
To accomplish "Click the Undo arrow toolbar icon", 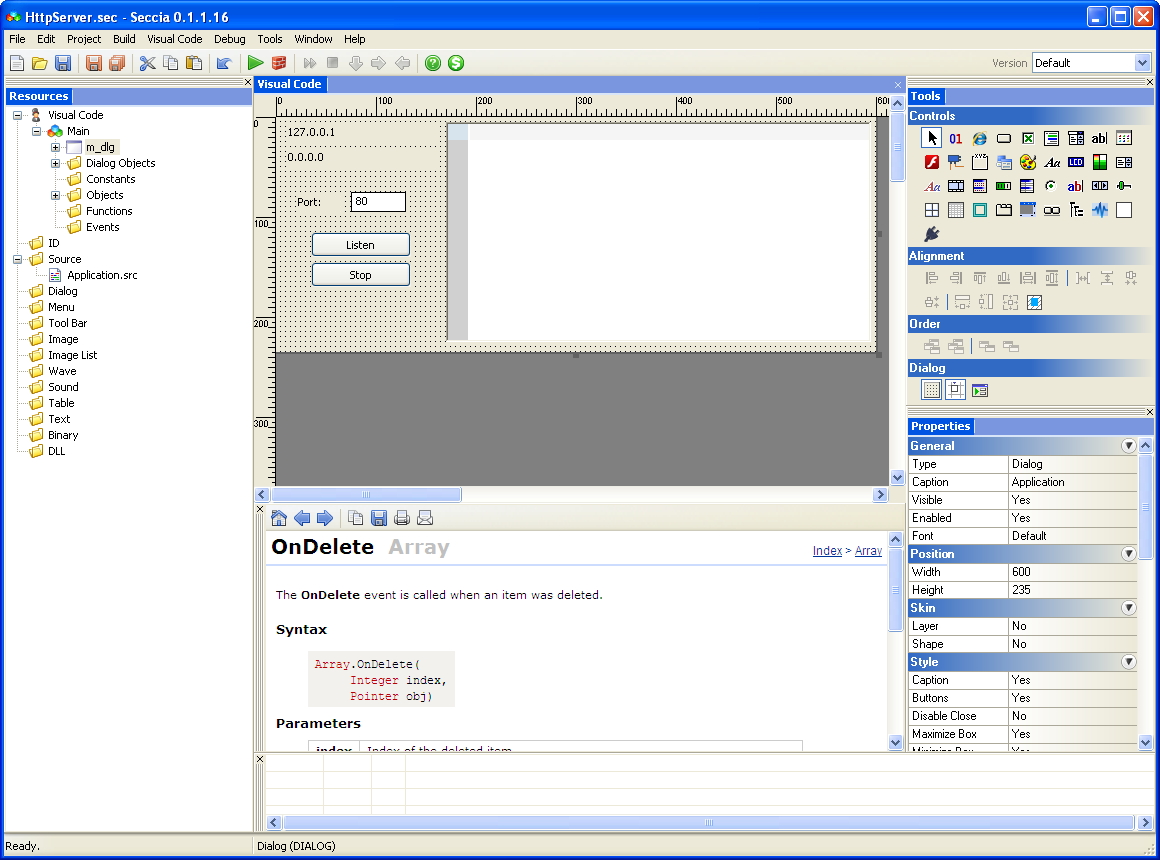I will pyautogui.click(x=224, y=64).
